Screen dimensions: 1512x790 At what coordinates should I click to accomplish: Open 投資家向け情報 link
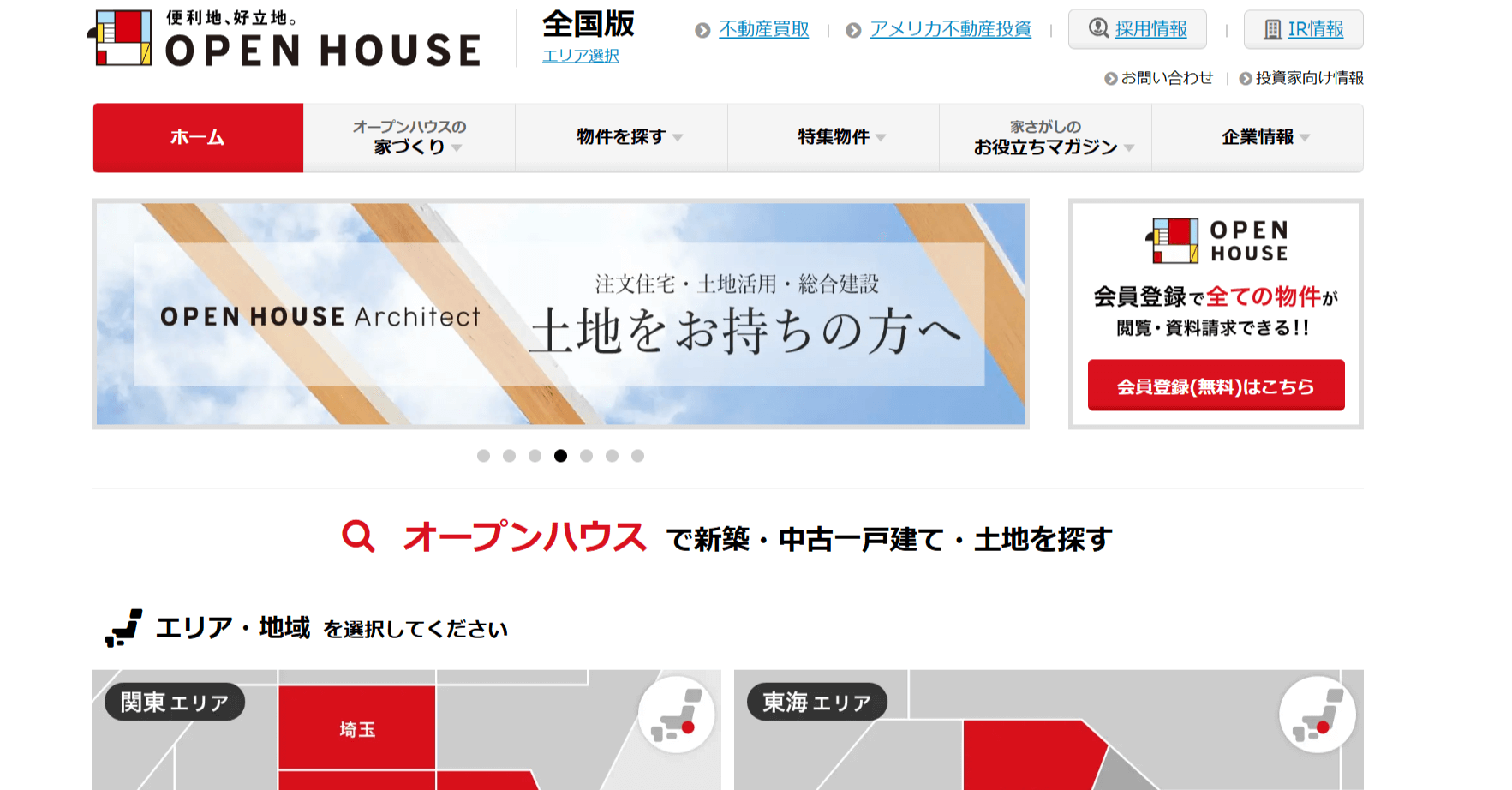tap(1309, 78)
